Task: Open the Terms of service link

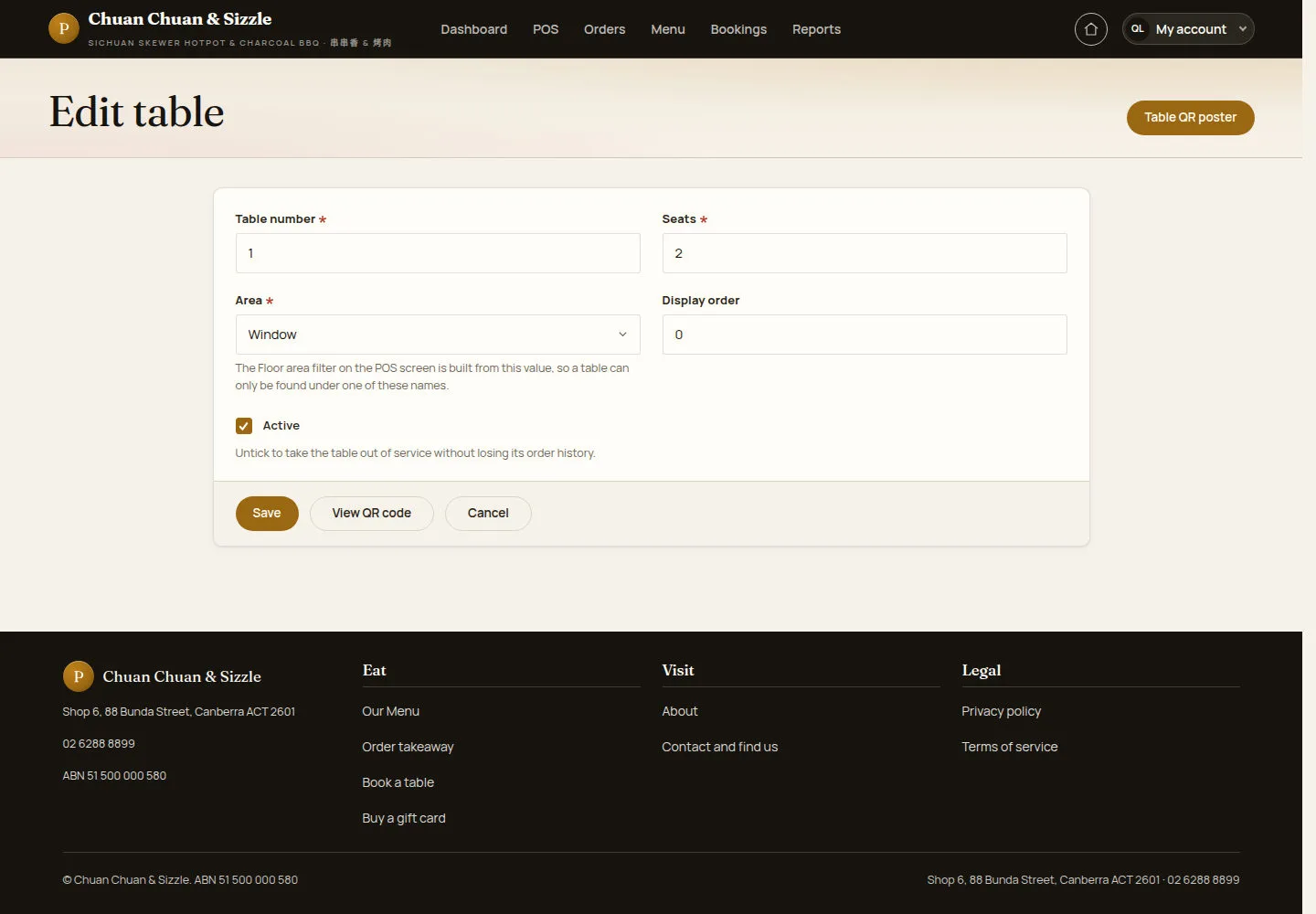Action: pos(1010,747)
